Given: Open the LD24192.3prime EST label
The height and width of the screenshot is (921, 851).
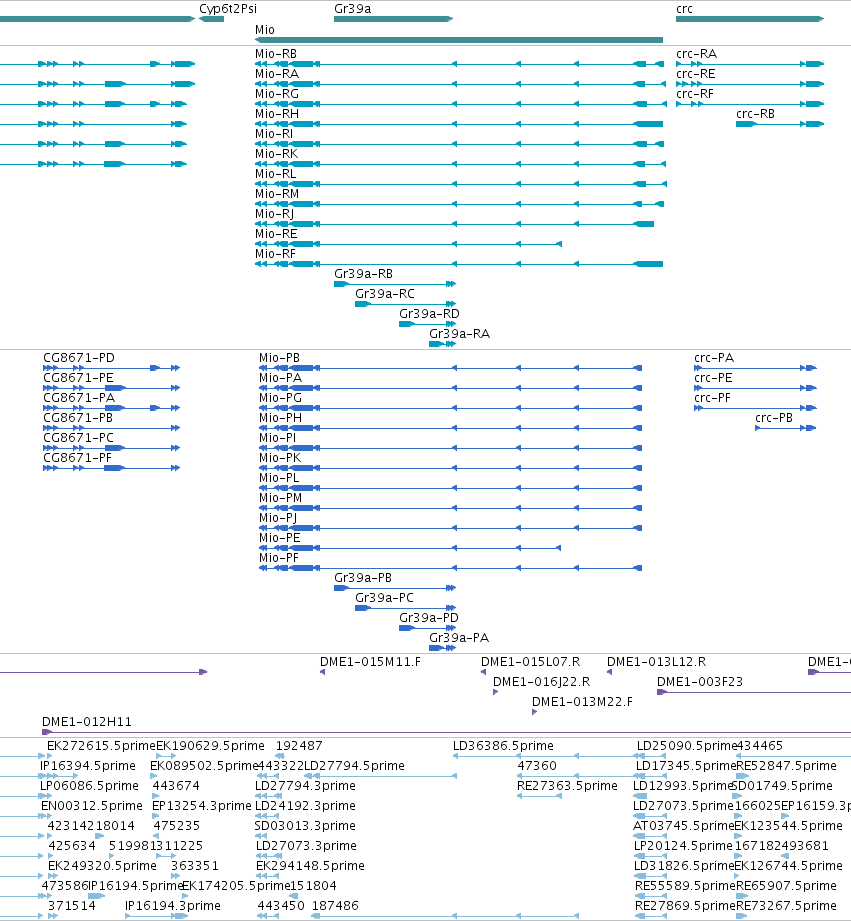Looking at the screenshot, I should point(305,806).
